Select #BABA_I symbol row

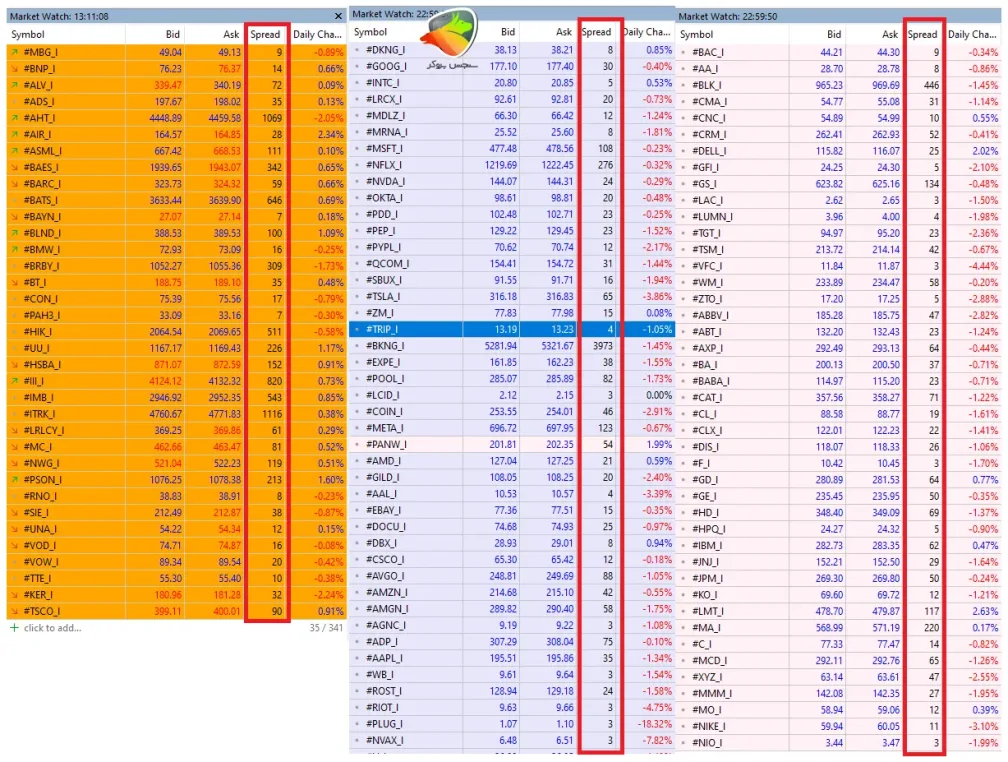click(839, 381)
